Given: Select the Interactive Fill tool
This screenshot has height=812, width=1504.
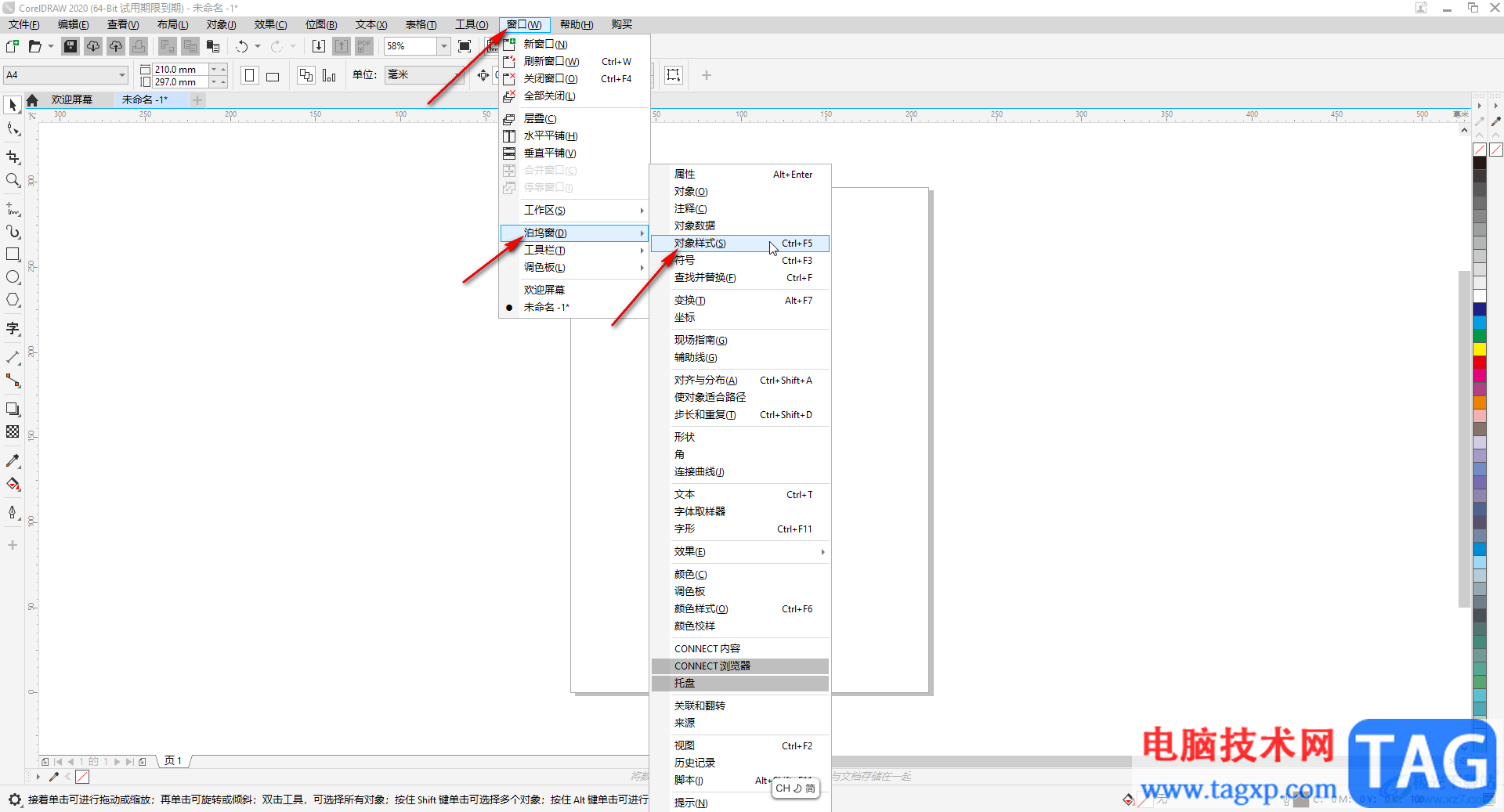Looking at the screenshot, I should pyautogui.click(x=13, y=484).
